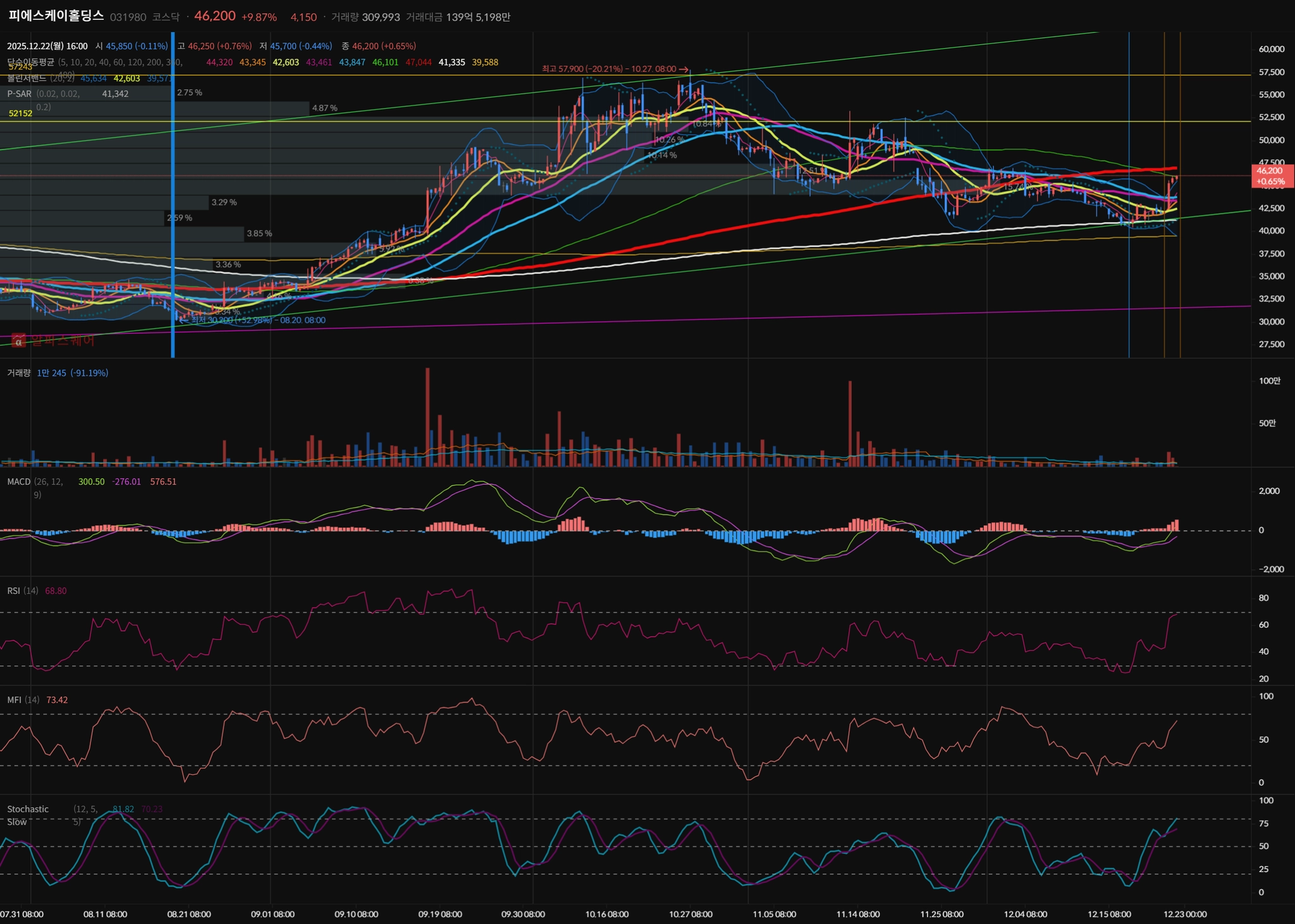Click the yellow 52152 horizontal line label

click(x=20, y=113)
